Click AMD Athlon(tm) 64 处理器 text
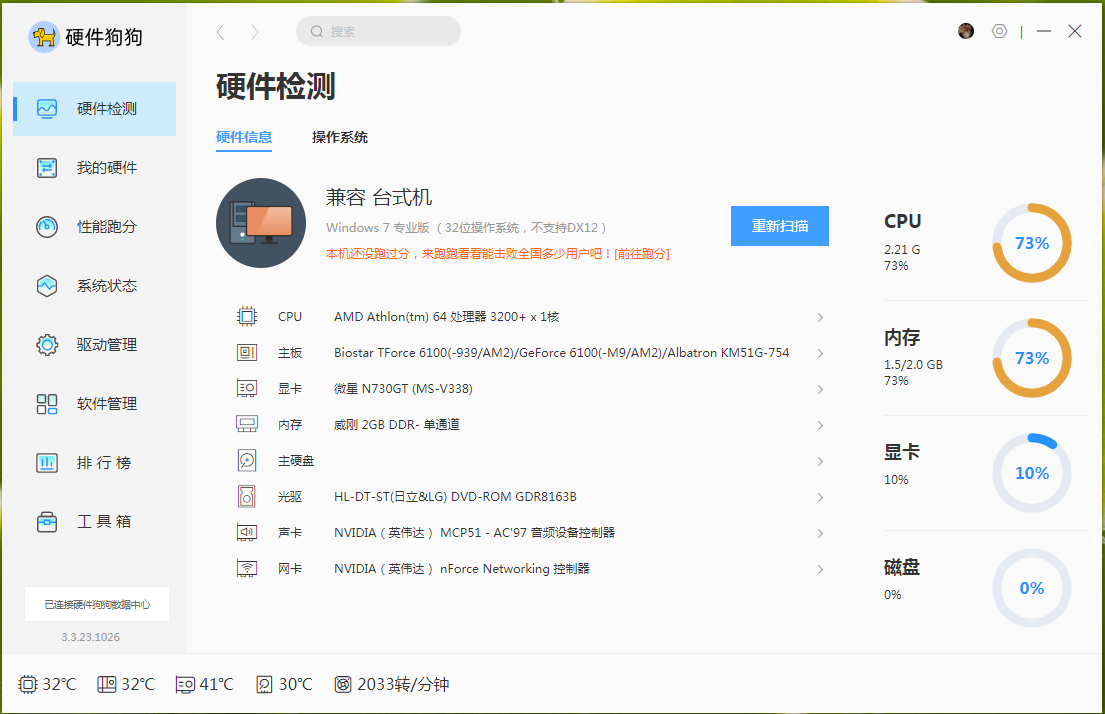Screen dimensions: 1105x714 pyautogui.click(x=447, y=316)
